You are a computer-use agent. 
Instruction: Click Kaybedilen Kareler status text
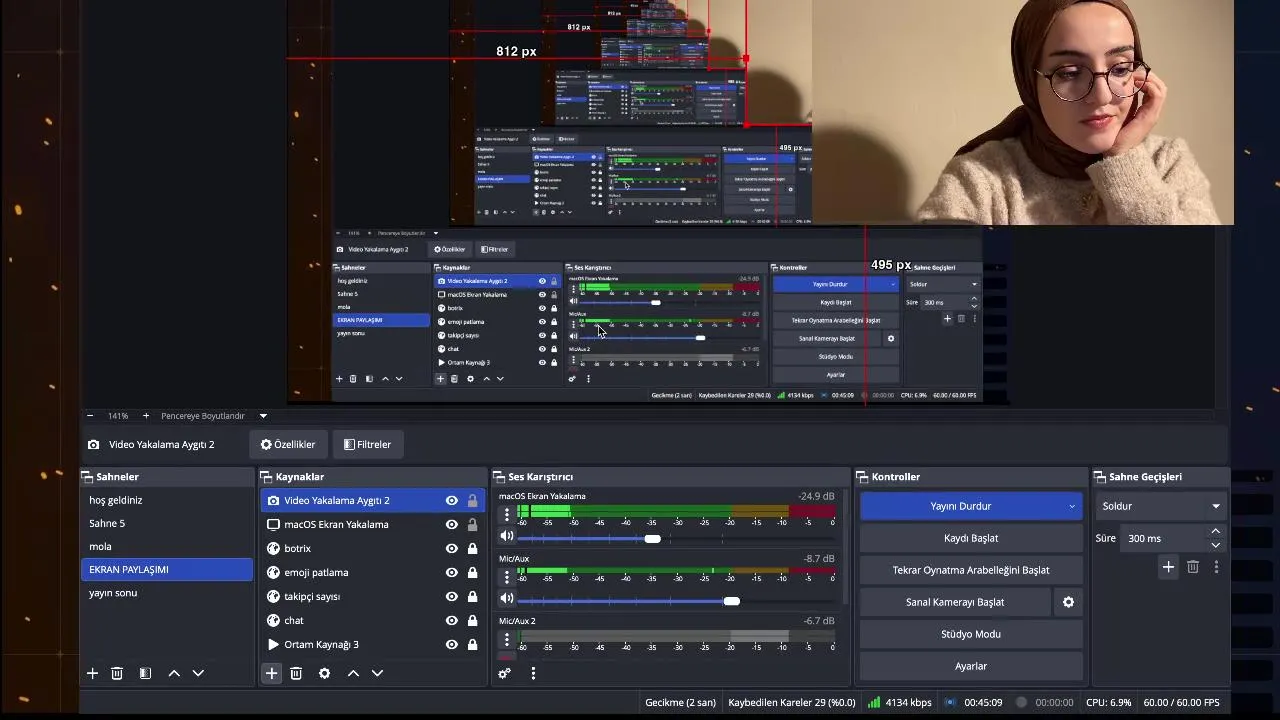792,702
